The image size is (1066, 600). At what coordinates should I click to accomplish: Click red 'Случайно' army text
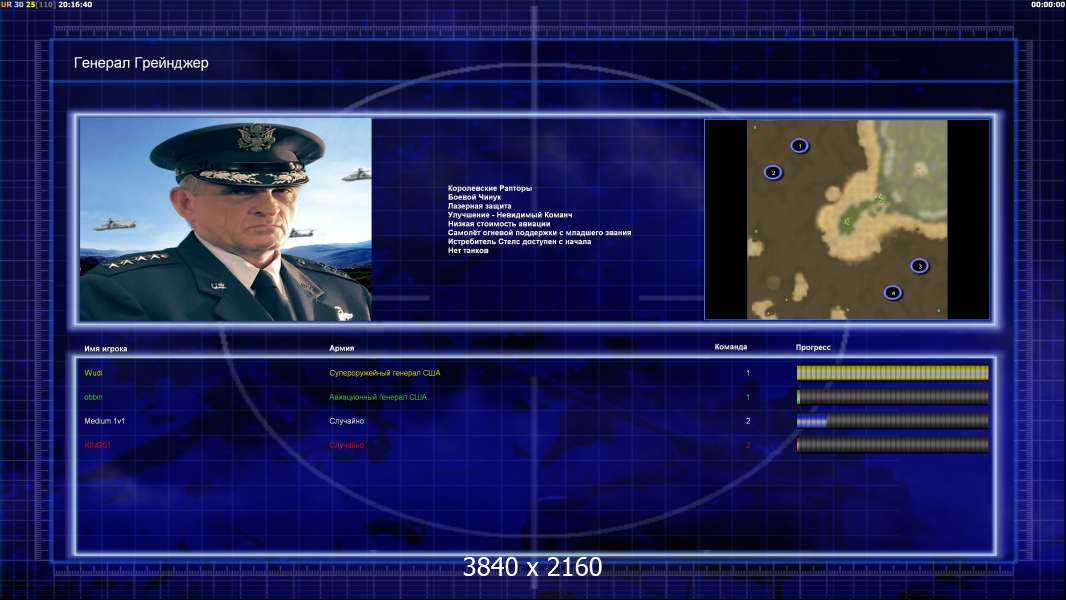point(346,445)
